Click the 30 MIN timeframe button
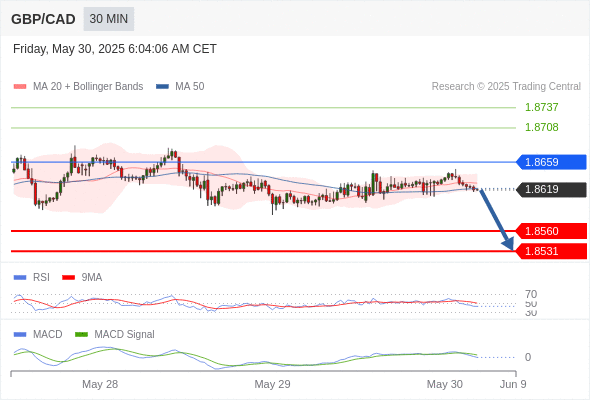This screenshot has height=400, width=590. tap(109, 19)
